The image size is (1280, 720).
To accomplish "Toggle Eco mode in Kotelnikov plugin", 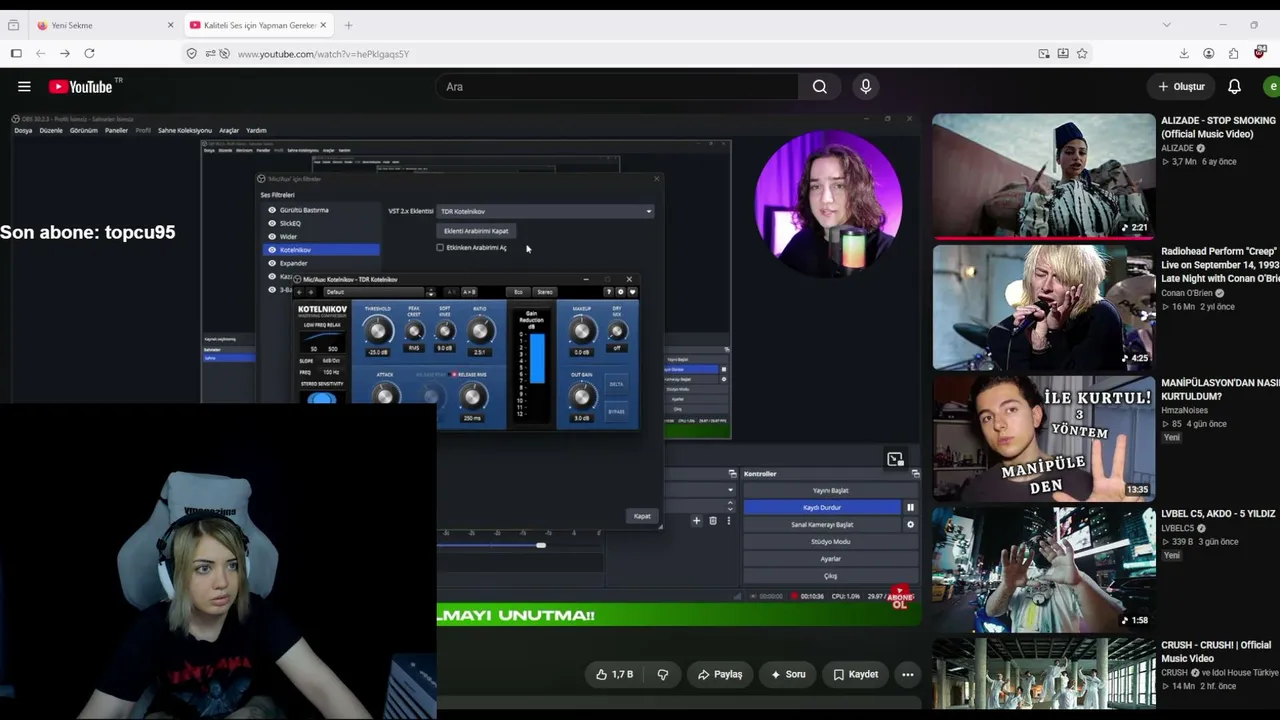I will (x=518, y=292).
